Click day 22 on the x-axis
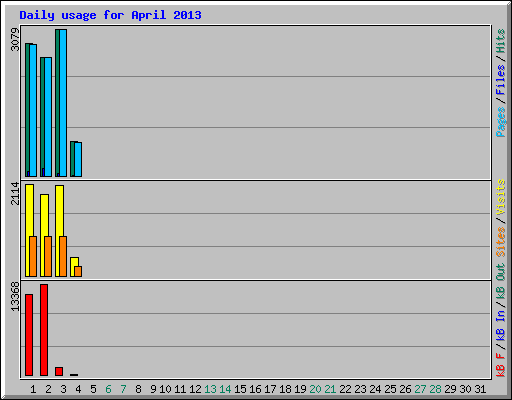Screen dimensions: 512x400 pos(345,389)
